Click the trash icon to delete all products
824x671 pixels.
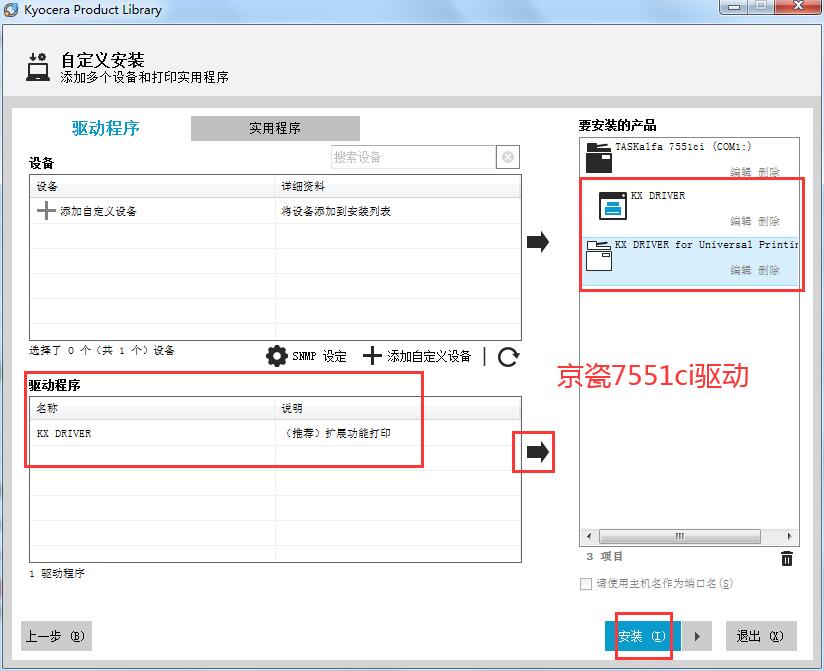tap(787, 559)
